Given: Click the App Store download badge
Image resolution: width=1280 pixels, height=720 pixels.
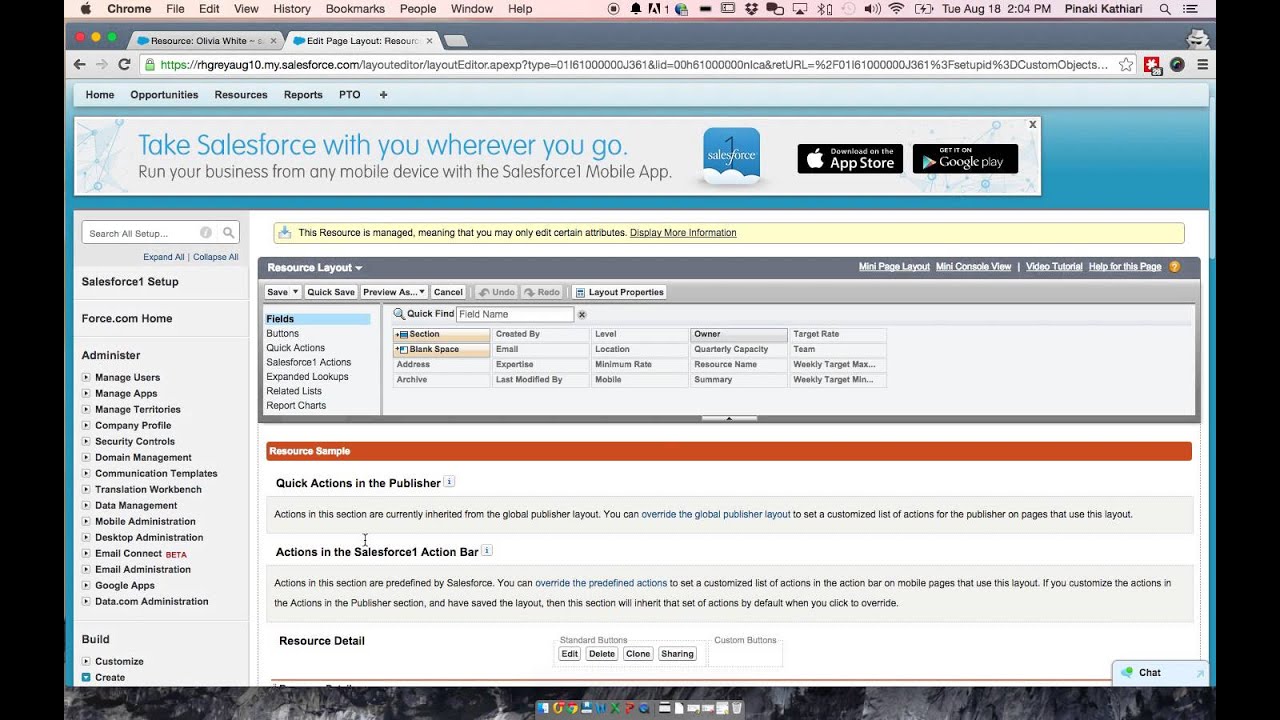Looking at the screenshot, I should click(x=850, y=158).
